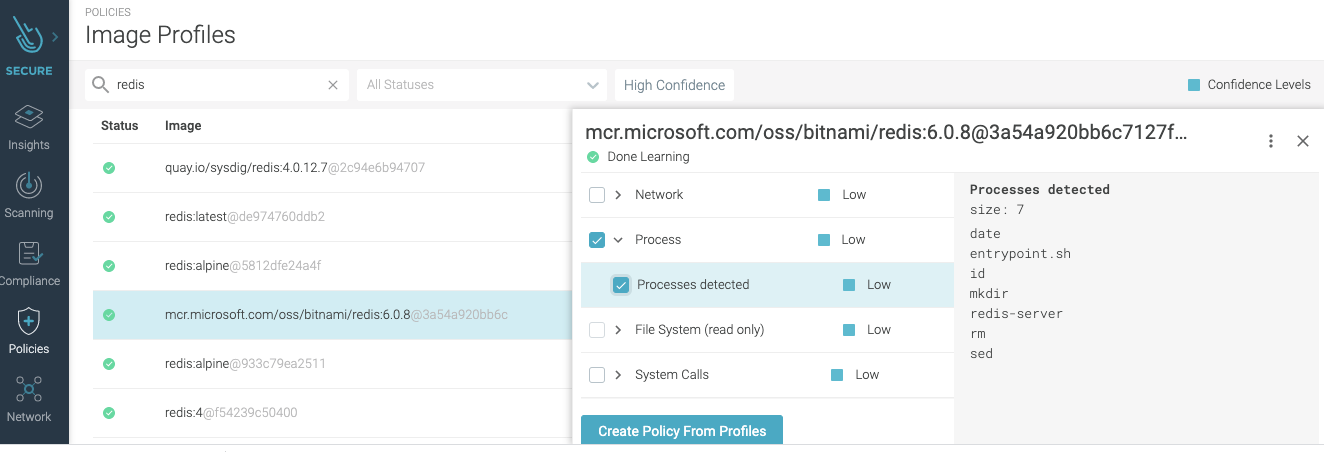Uncheck the Process checkbox

pyautogui.click(x=597, y=240)
